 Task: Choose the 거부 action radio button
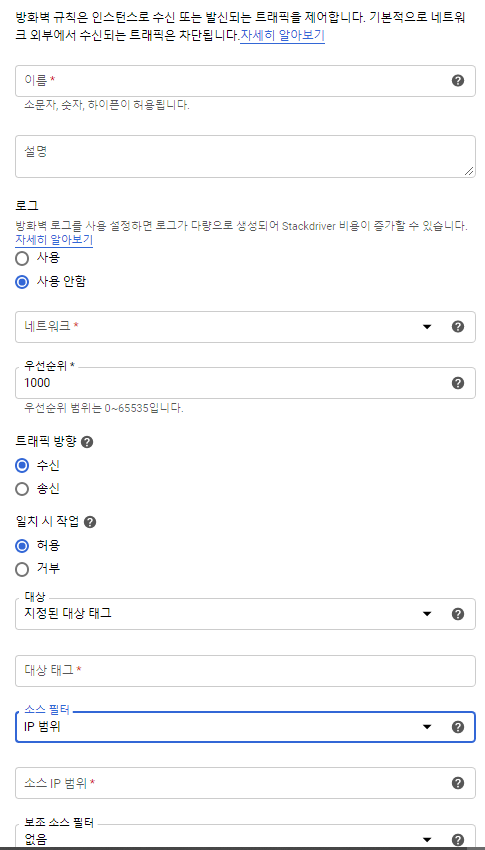click(22, 569)
